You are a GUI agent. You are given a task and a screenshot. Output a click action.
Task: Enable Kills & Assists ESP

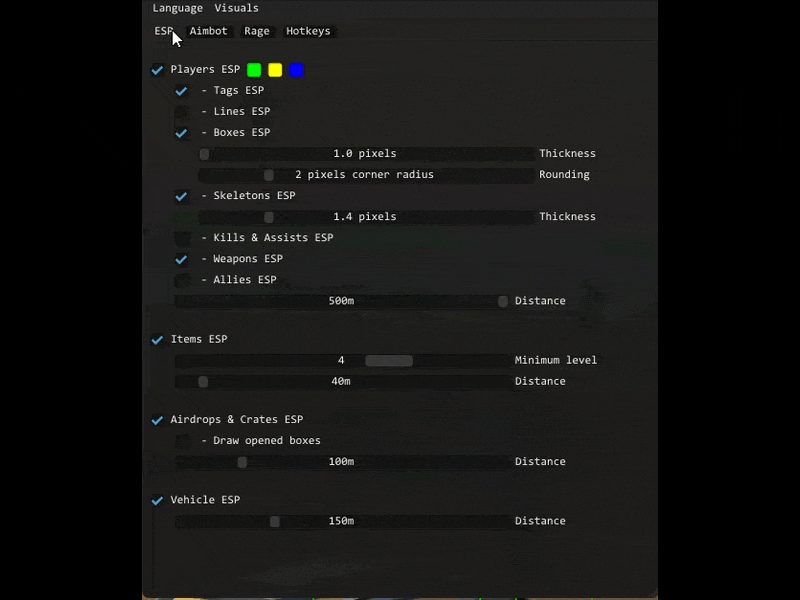181,238
